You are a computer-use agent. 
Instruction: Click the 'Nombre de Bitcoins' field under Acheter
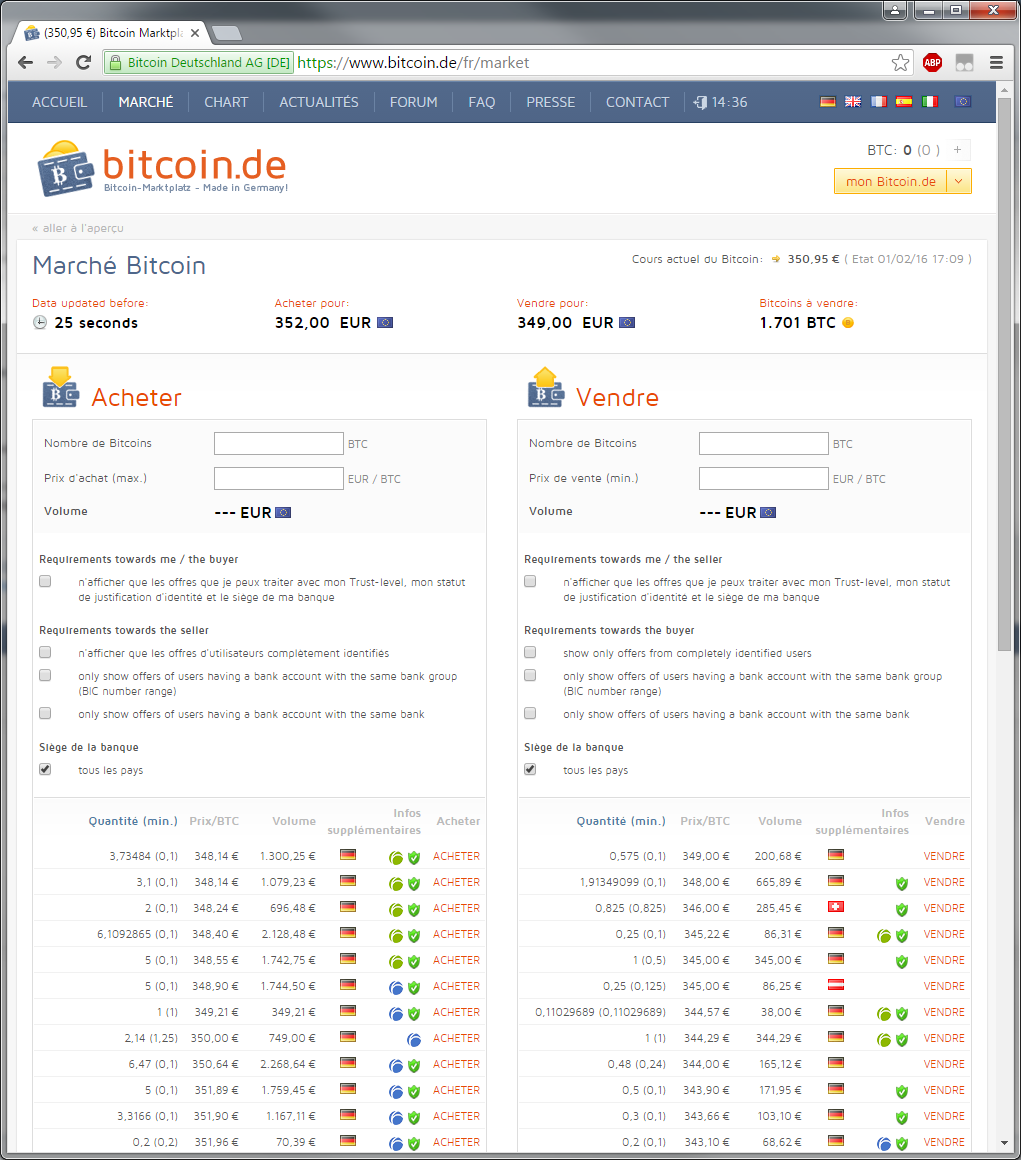click(278, 443)
